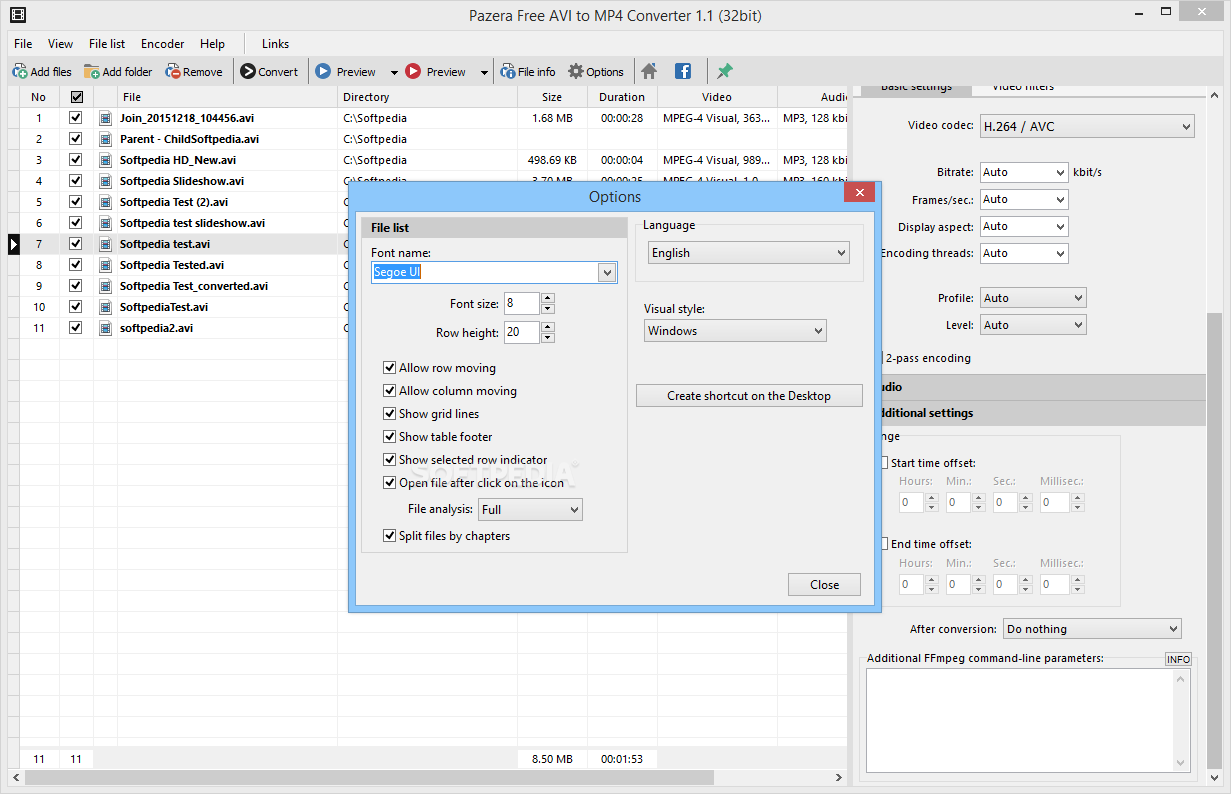1231x794 pixels.
Task: Toggle Show selected row indicator checkbox
Action: 390,460
